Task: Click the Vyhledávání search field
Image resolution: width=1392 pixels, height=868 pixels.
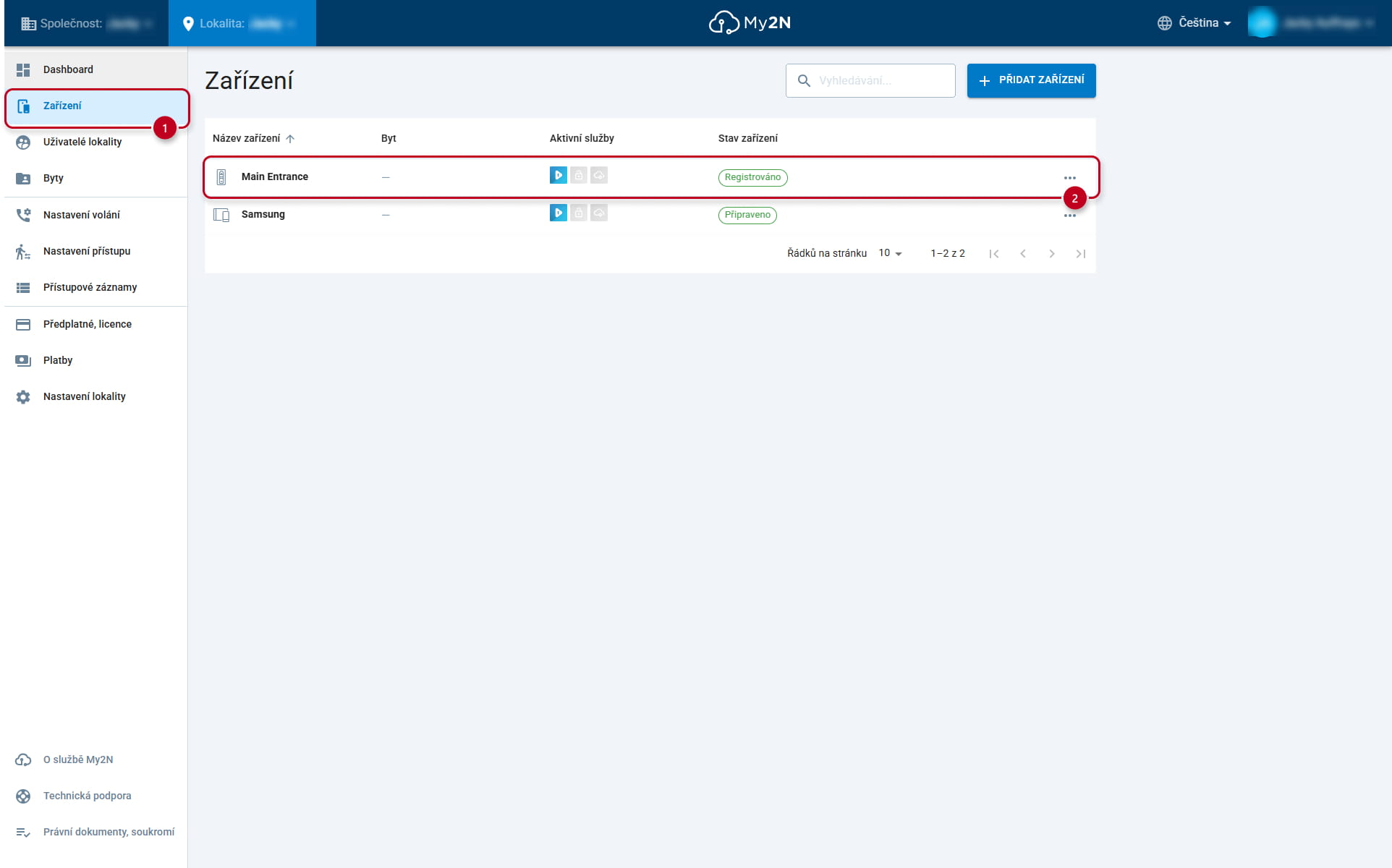Action: tap(870, 80)
